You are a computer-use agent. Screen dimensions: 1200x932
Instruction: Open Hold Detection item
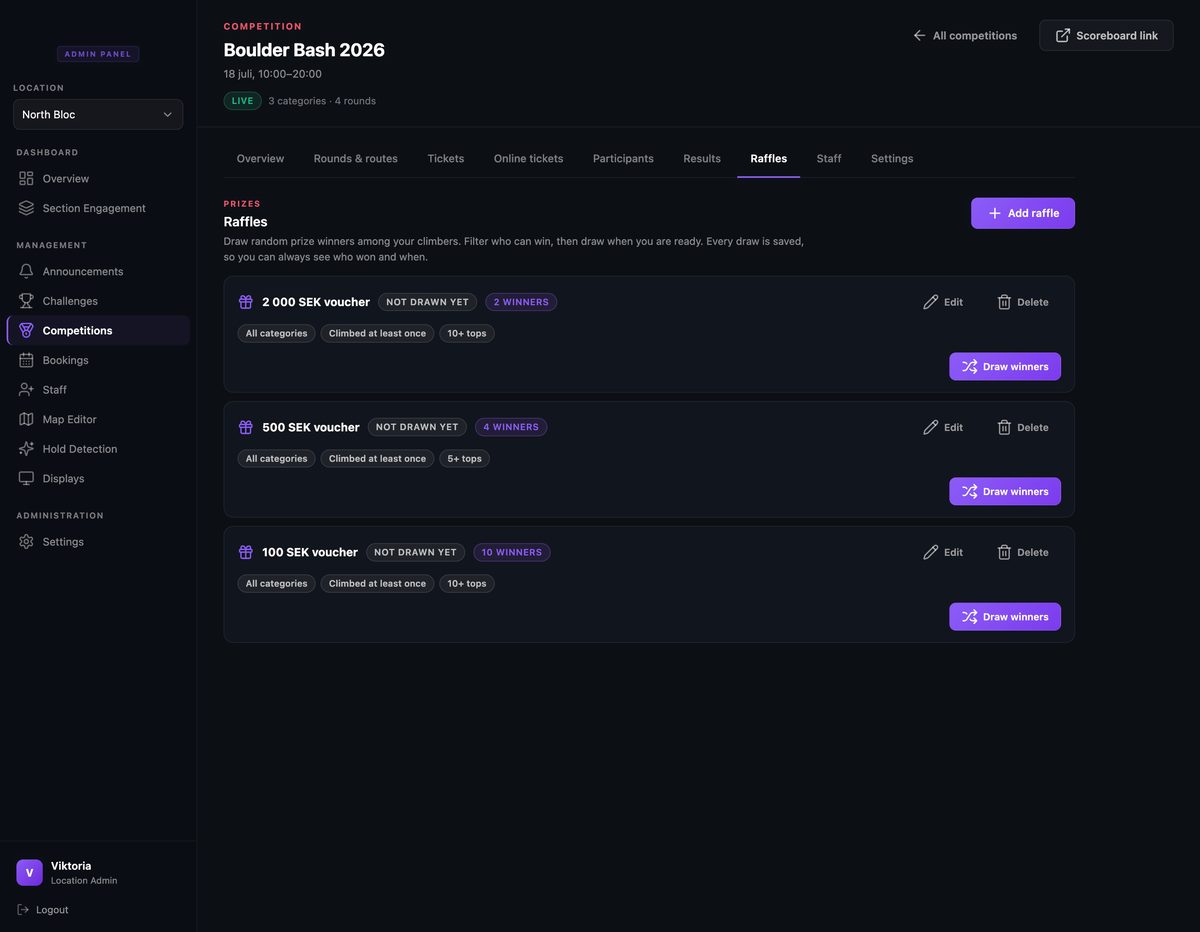(98, 449)
